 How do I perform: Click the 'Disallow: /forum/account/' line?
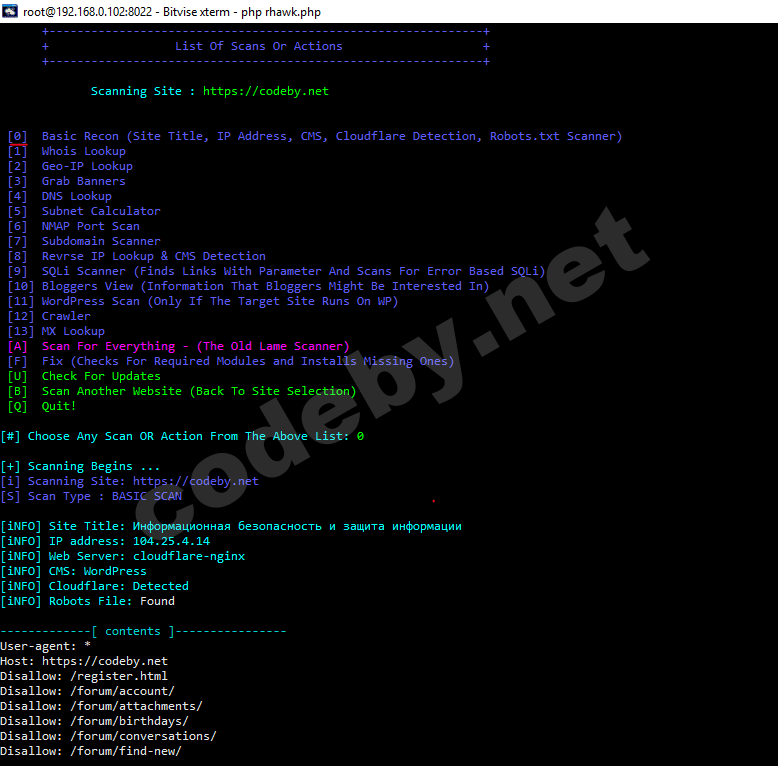point(87,692)
